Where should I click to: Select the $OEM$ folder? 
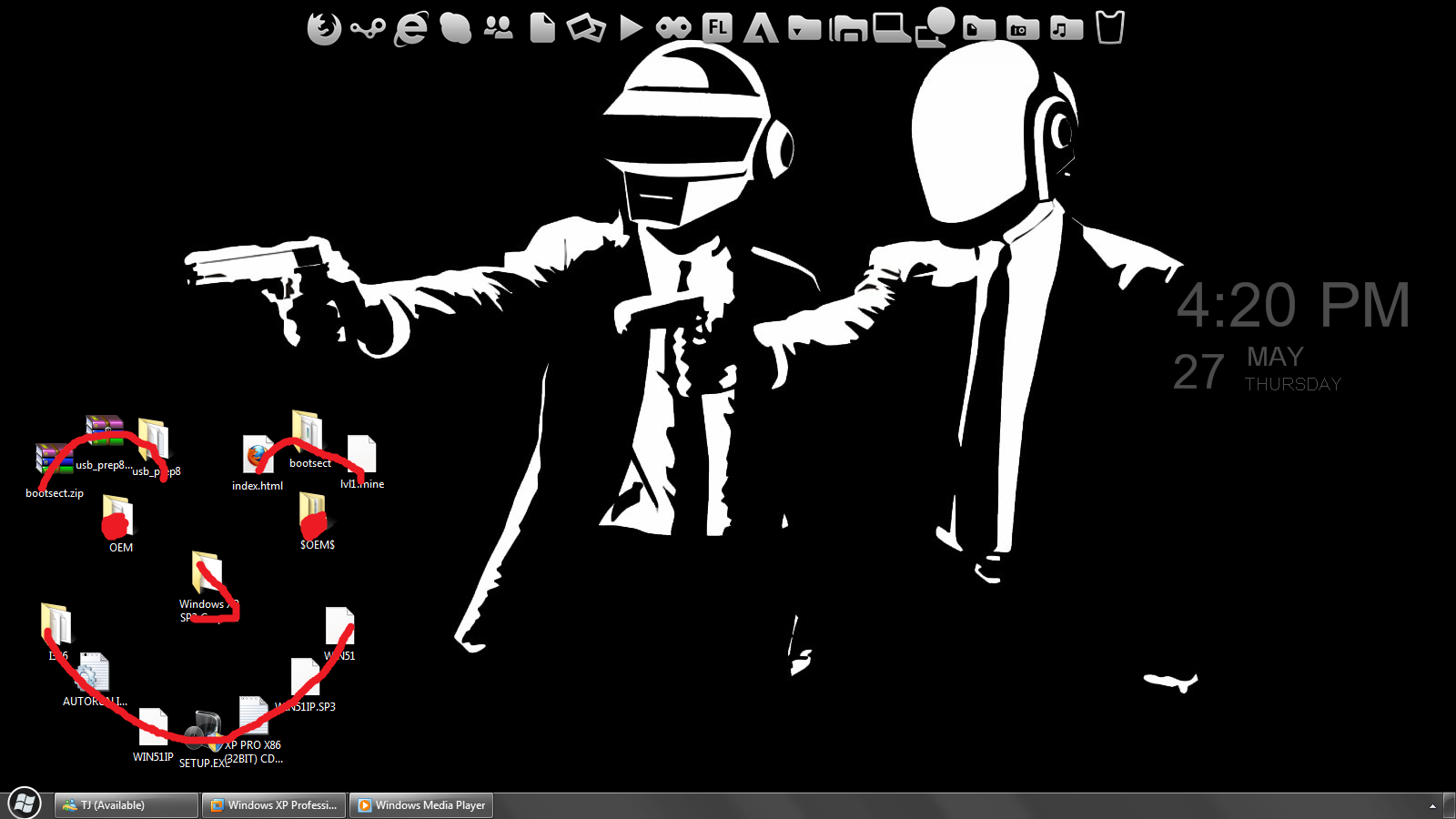[x=317, y=521]
